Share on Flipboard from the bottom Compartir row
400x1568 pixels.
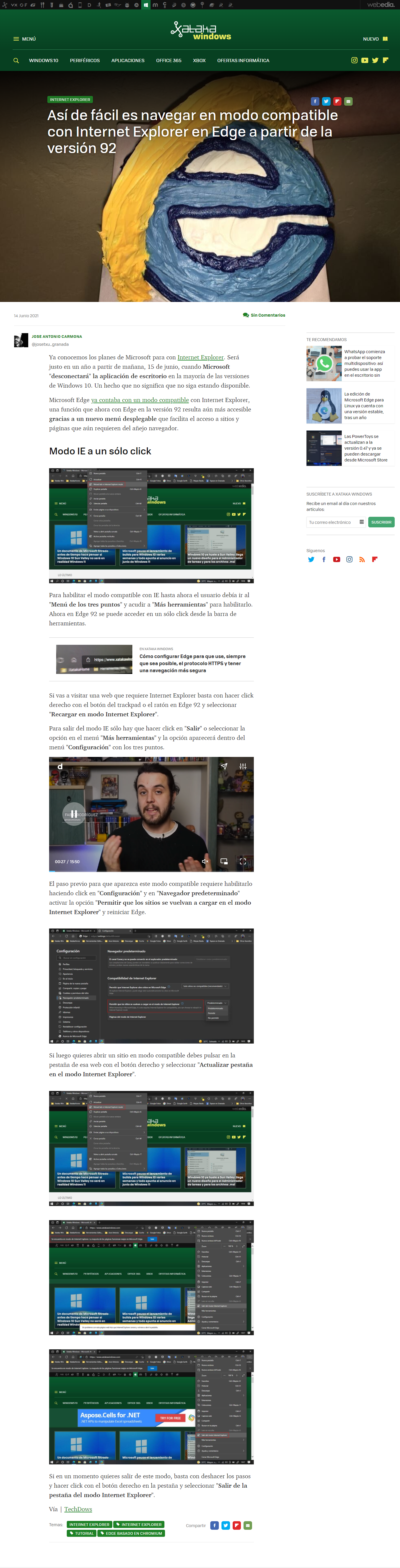[x=236, y=1525]
